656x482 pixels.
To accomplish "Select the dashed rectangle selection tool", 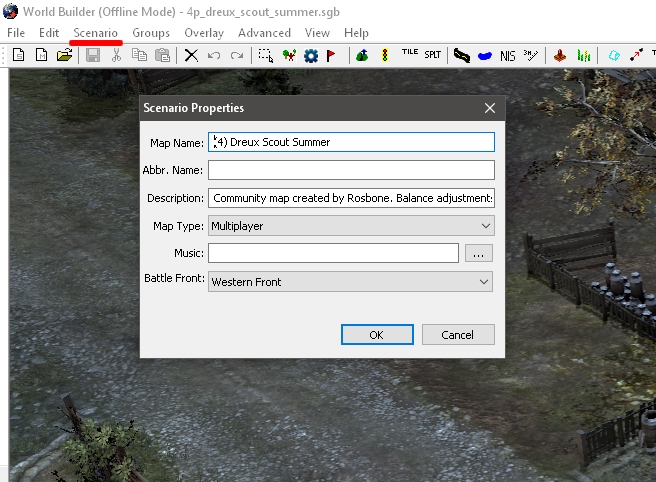I will pyautogui.click(x=266, y=55).
